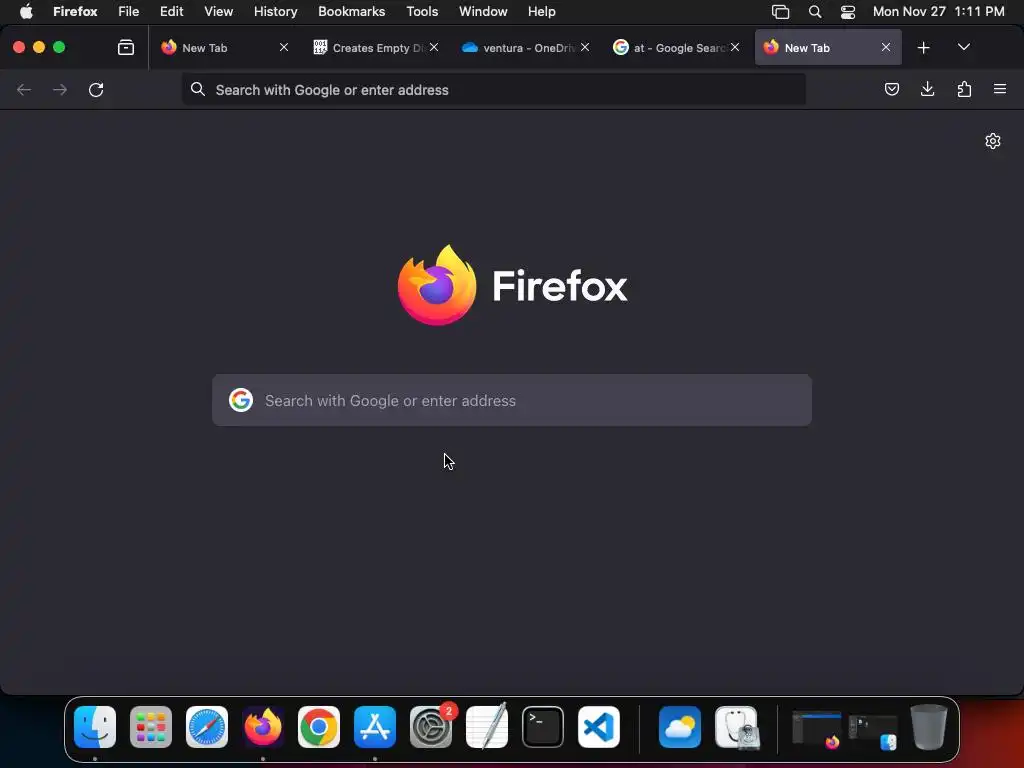Open Control Center in menu bar
The width and height of the screenshot is (1024, 768).
tap(848, 11)
